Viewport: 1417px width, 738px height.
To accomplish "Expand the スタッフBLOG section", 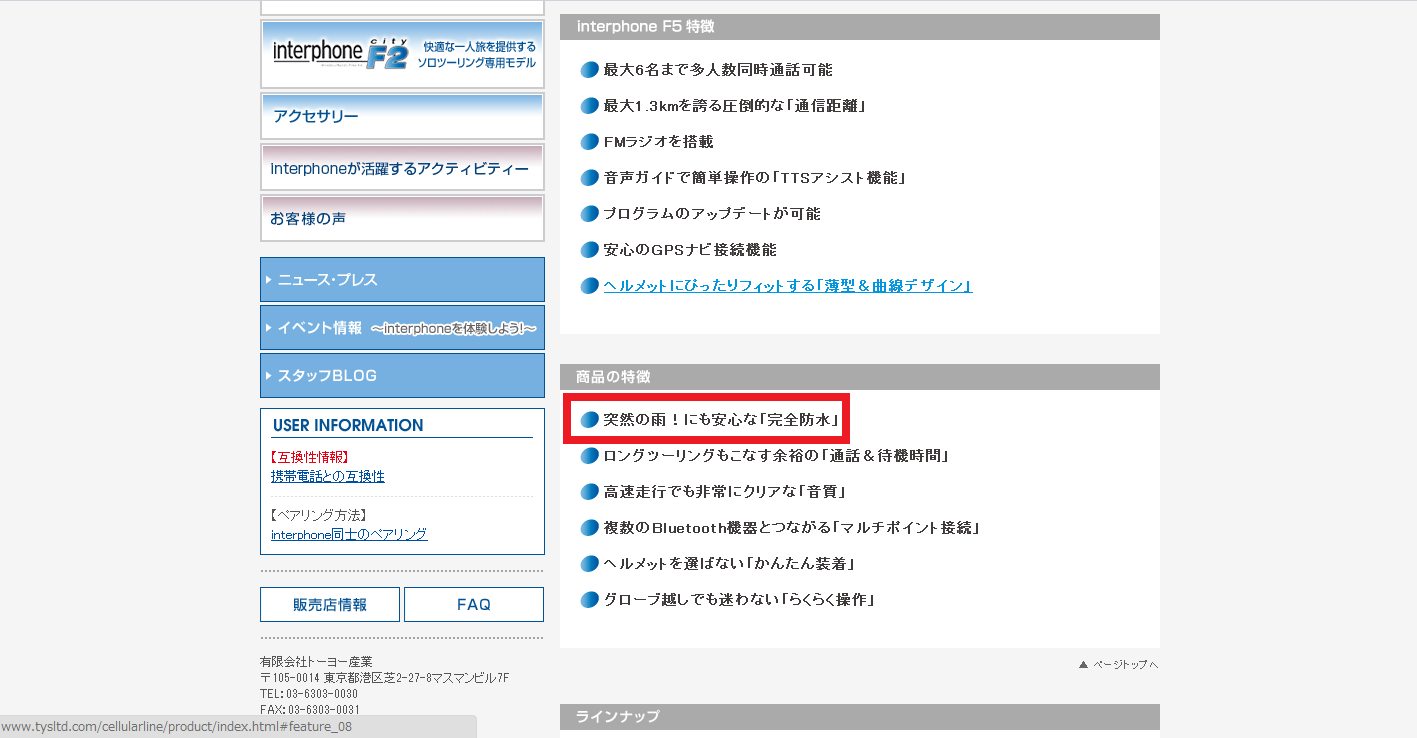I will pos(402,376).
